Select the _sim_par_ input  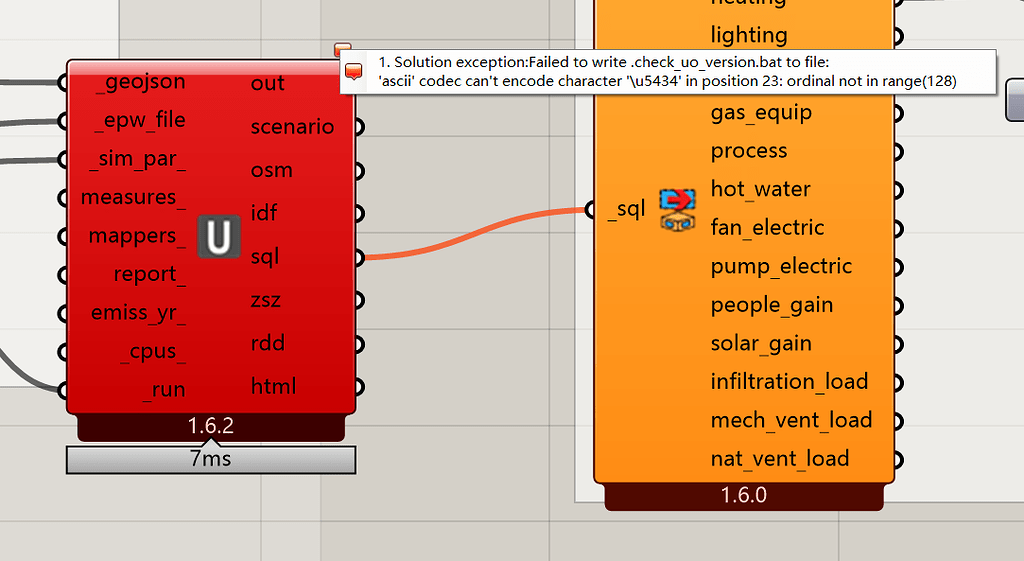[x=138, y=159]
